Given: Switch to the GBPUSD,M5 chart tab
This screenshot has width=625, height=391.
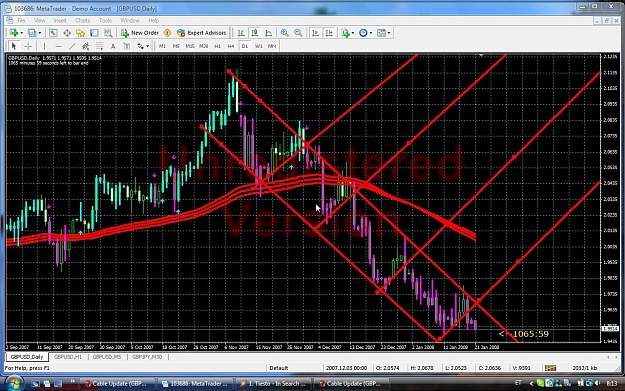Looking at the screenshot, I should click(x=107, y=357).
